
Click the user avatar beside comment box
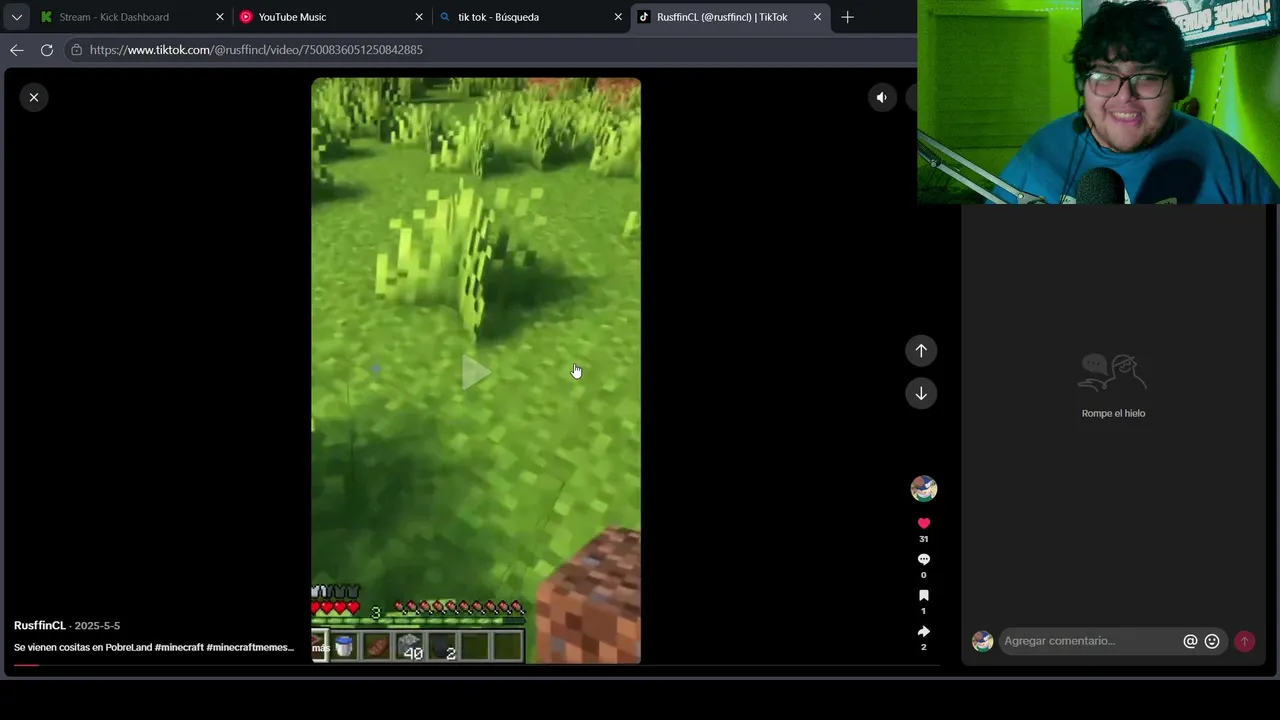[983, 641]
